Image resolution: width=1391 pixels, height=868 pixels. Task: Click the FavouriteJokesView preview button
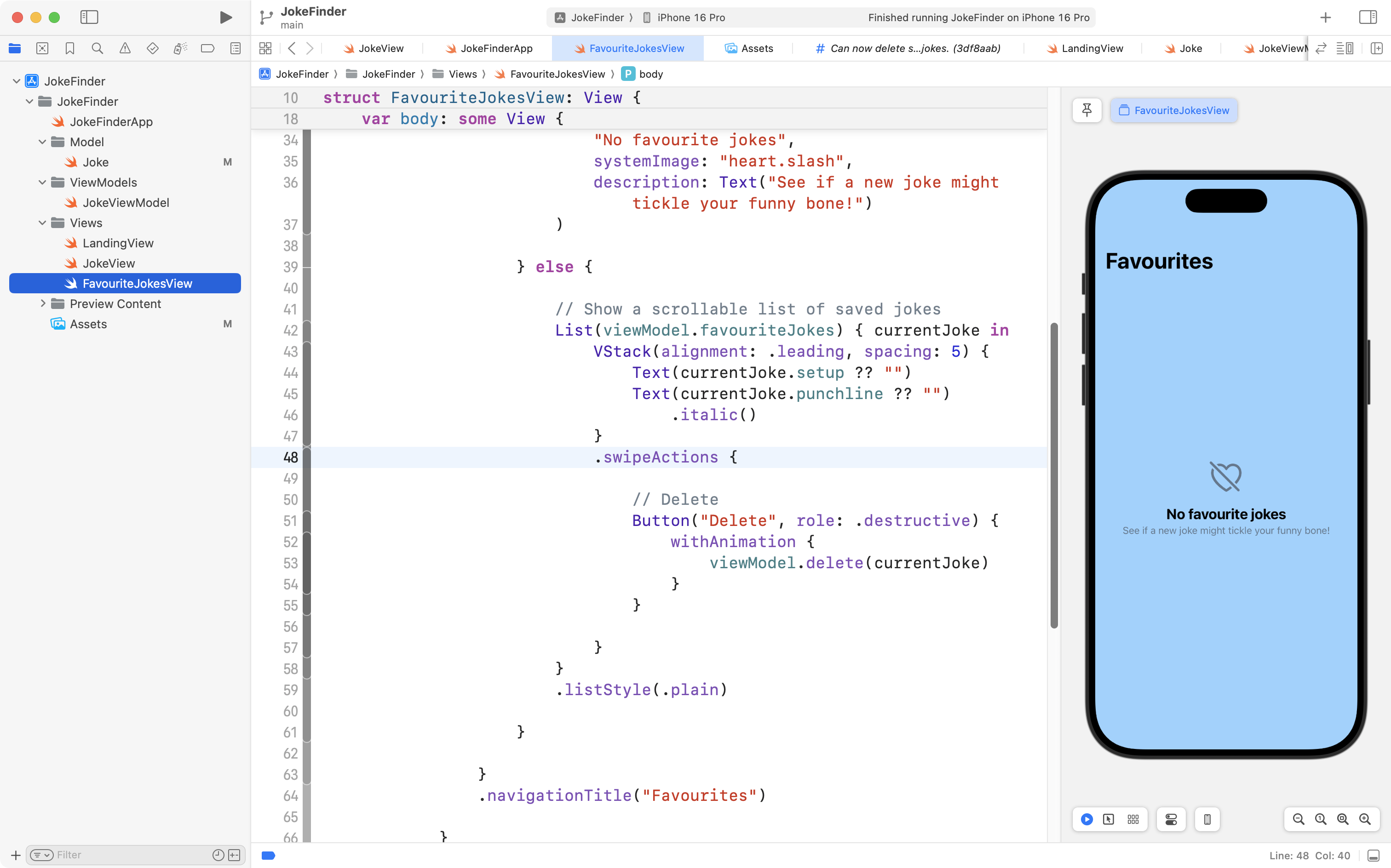[1173, 110]
